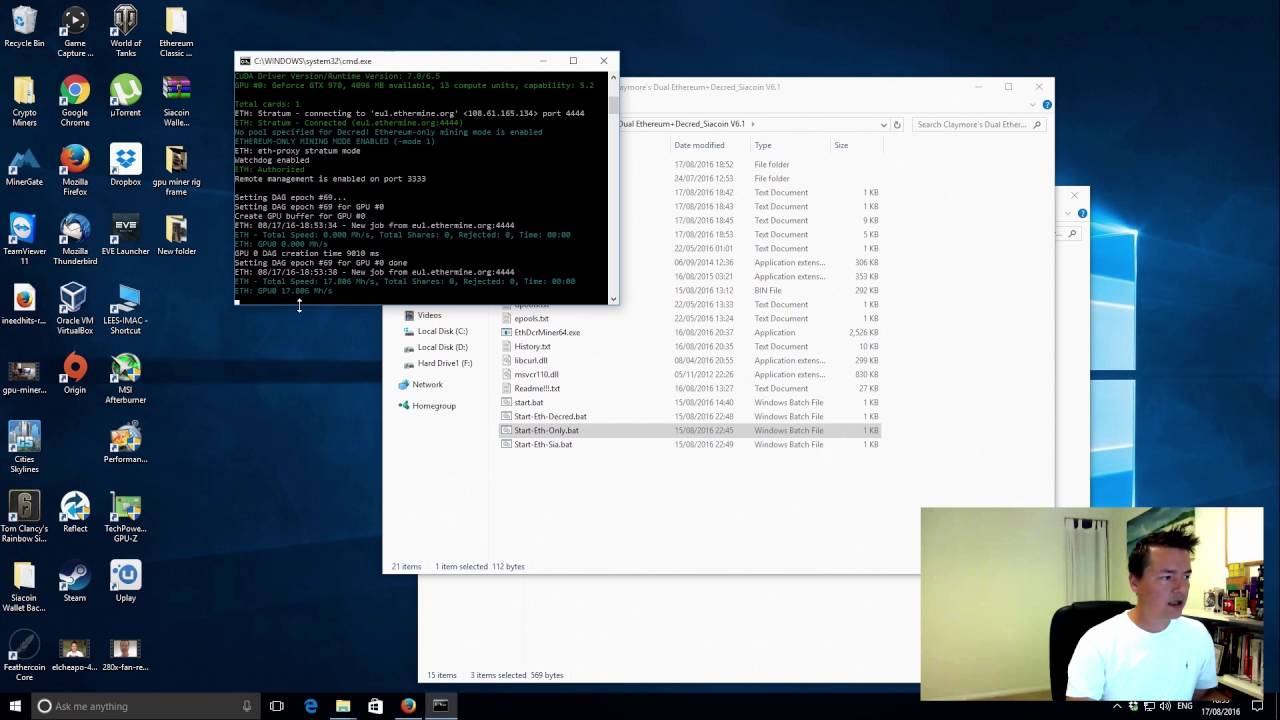The image size is (1280, 720).
Task: Open Siacoin Wallet Backup folder
Action: (x=24, y=586)
